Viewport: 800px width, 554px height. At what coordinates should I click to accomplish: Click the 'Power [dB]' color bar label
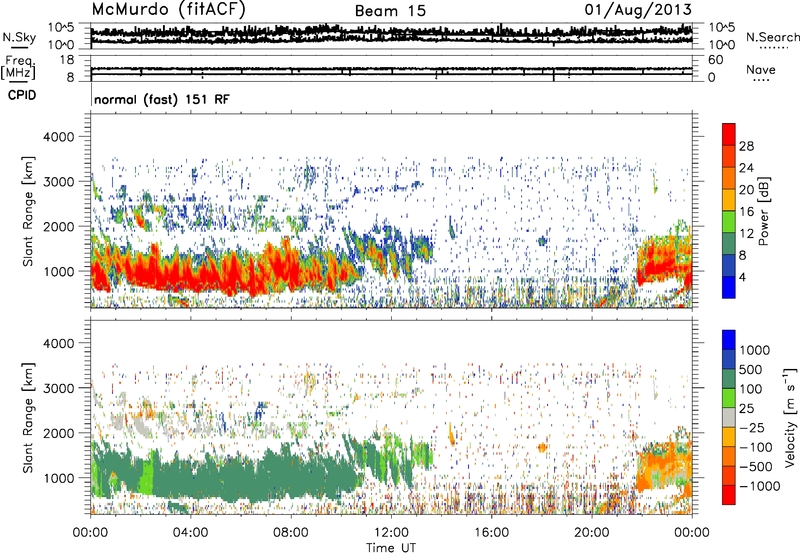(763, 211)
